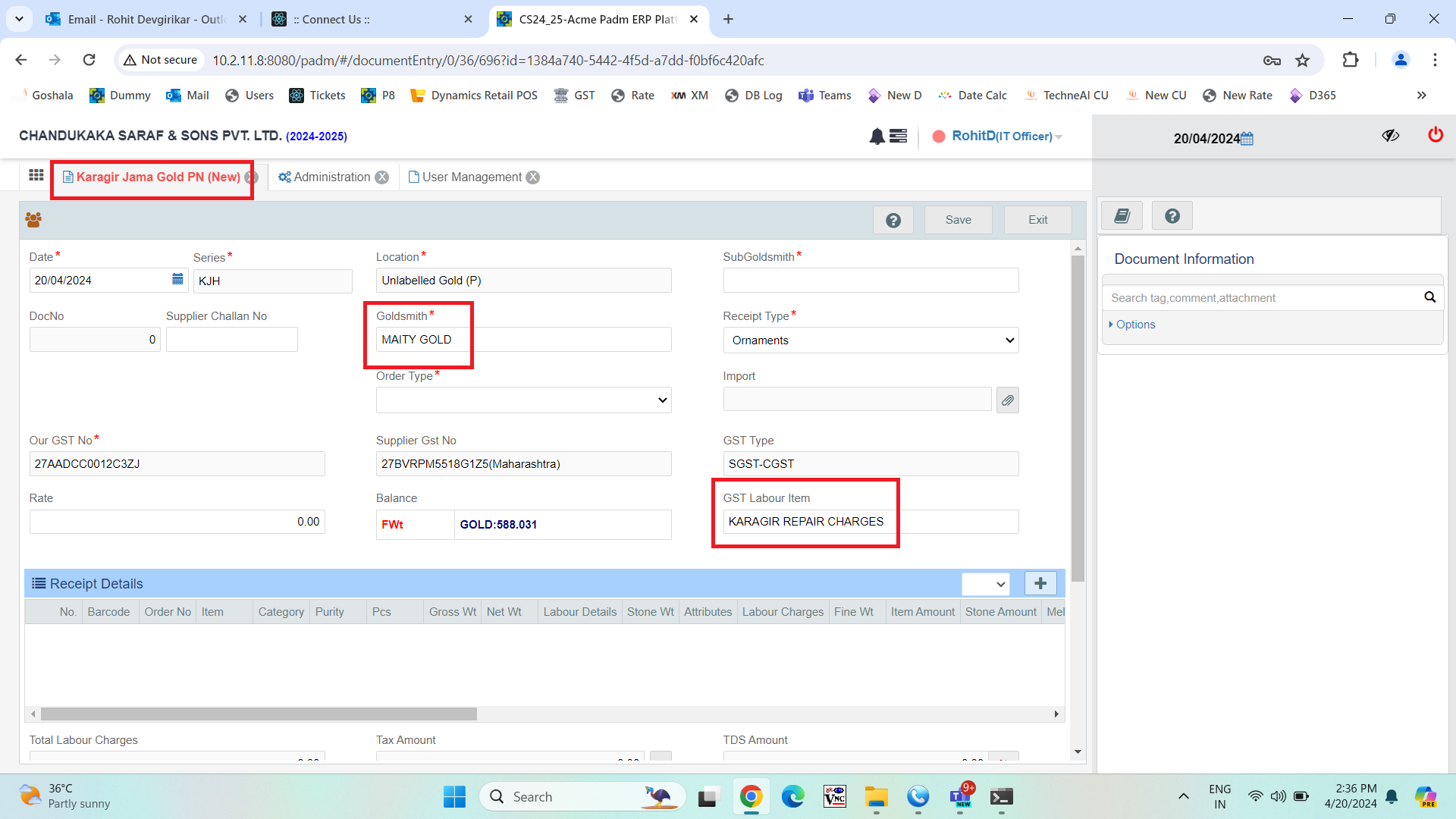Open the Date Calc bookmark
This screenshot has height=819, width=1456.
[x=973, y=95]
